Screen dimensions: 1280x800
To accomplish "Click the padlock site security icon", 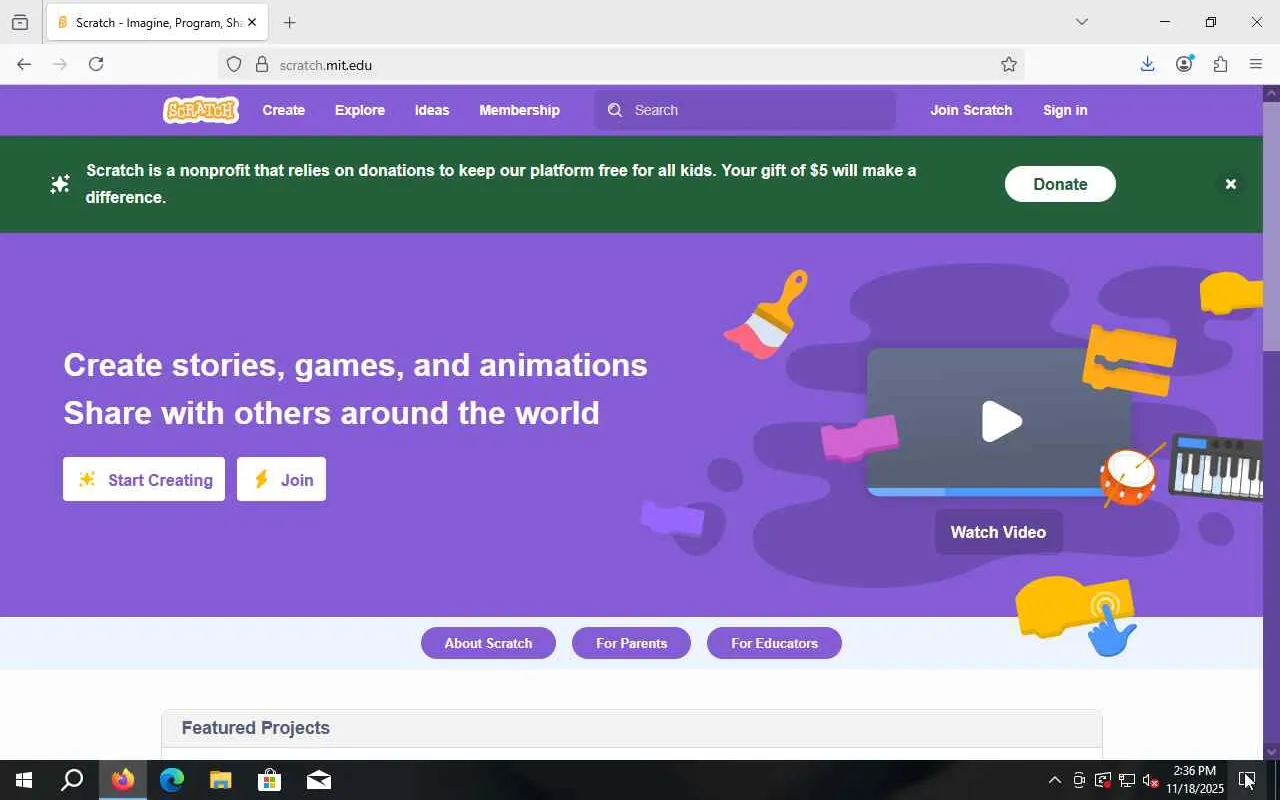I will click(262, 64).
